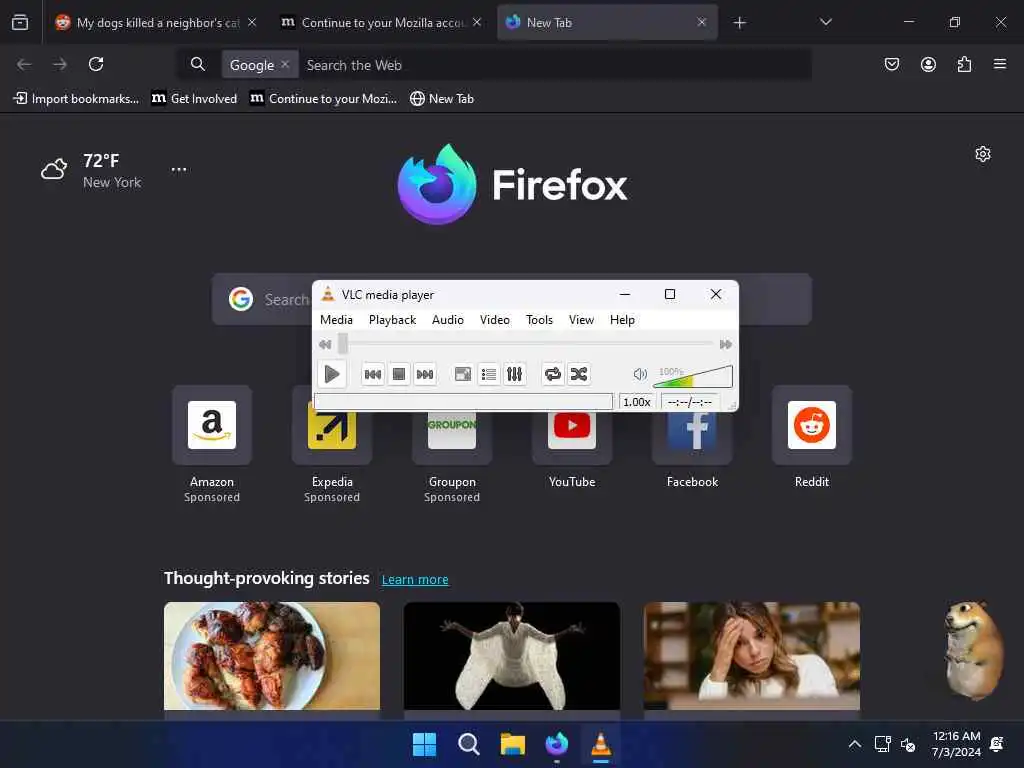This screenshot has height=768, width=1024.
Task: Toggle VLC loop mode button
Action: [x=552, y=374]
